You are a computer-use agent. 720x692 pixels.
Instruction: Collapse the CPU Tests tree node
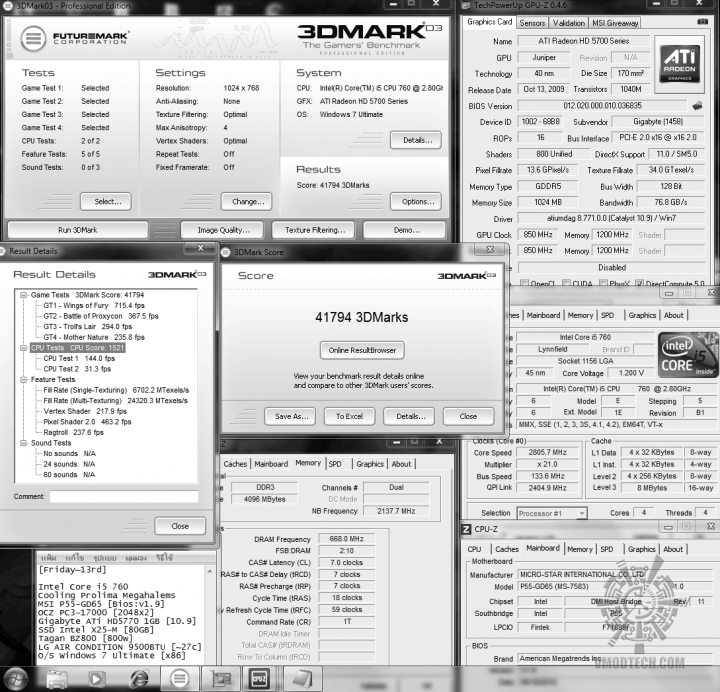point(23,348)
